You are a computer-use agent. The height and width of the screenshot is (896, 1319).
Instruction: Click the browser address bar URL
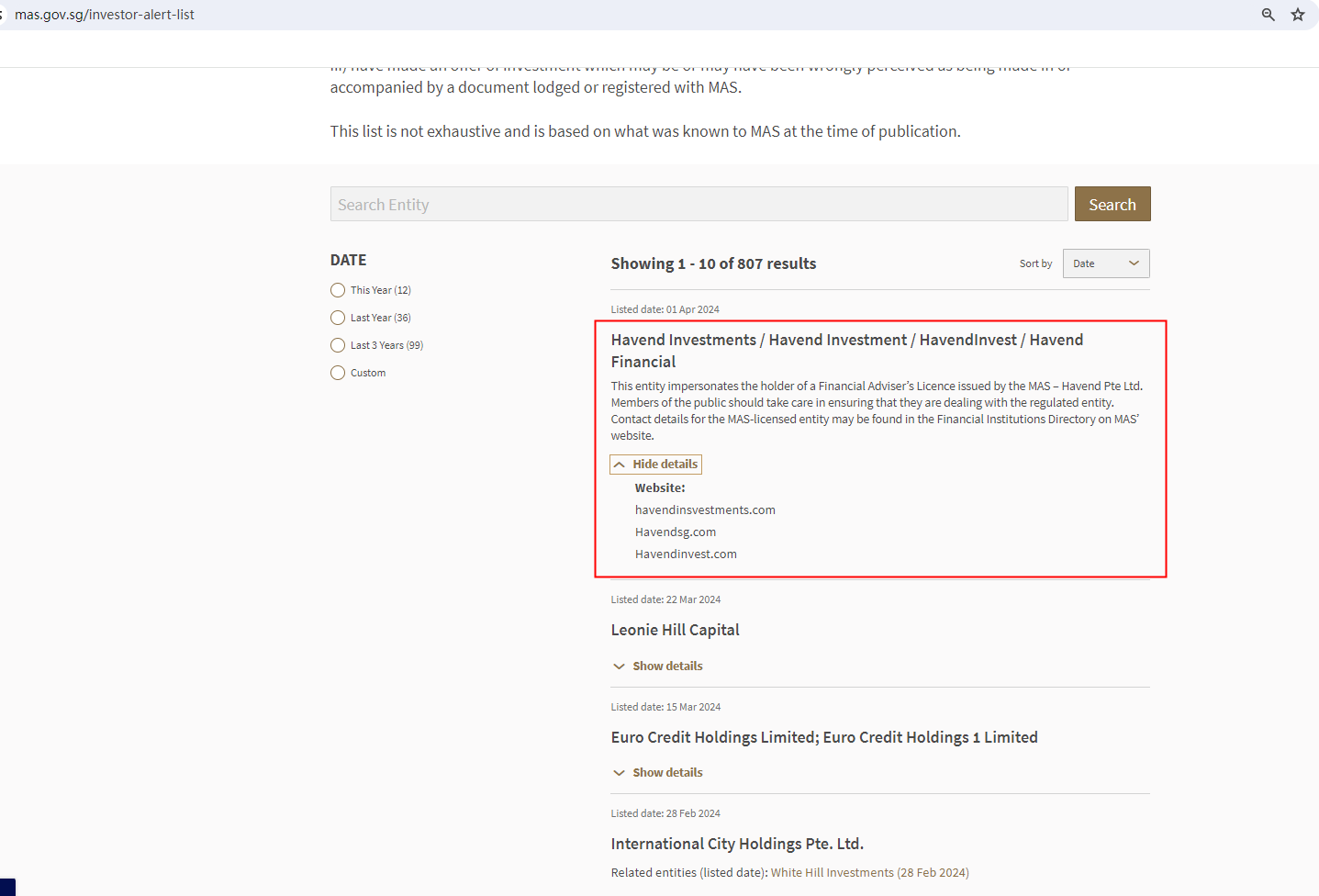coord(105,15)
